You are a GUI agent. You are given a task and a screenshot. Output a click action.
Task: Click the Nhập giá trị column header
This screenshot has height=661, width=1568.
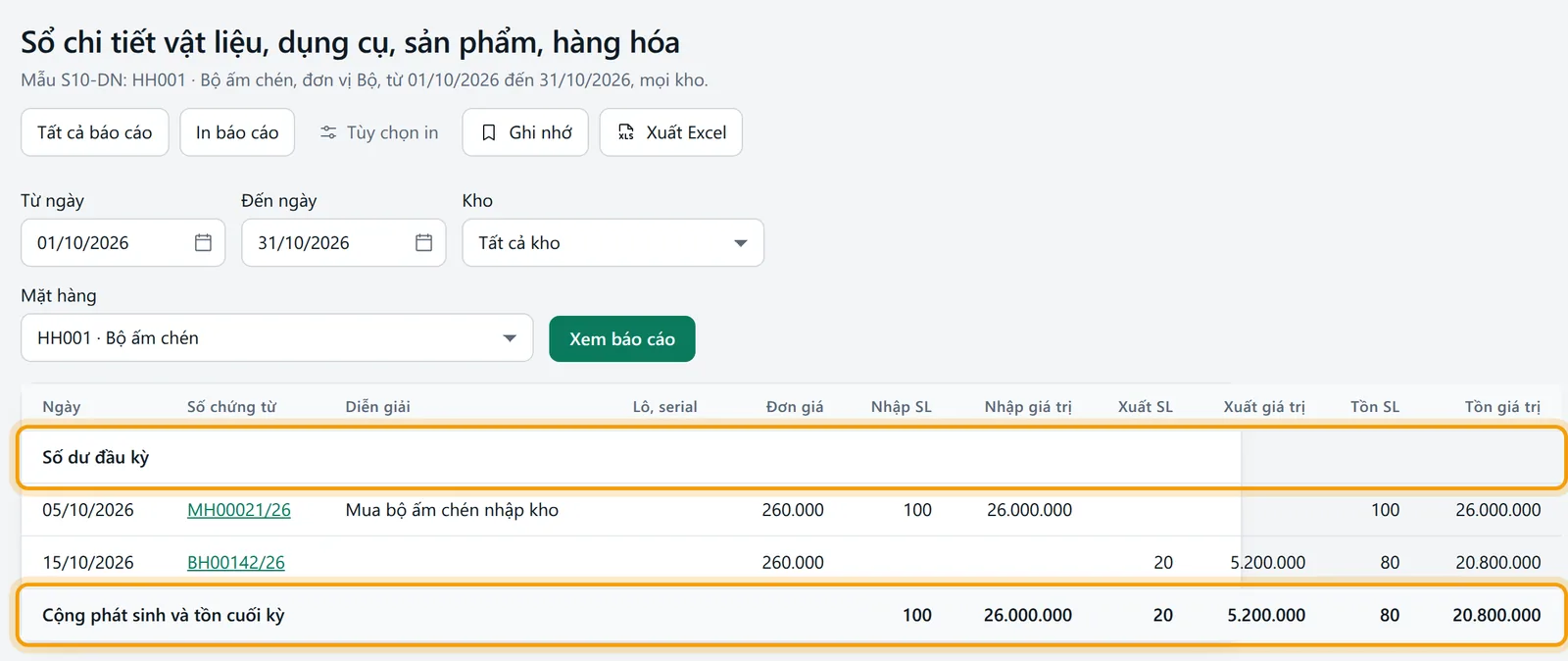[1028, 406]
